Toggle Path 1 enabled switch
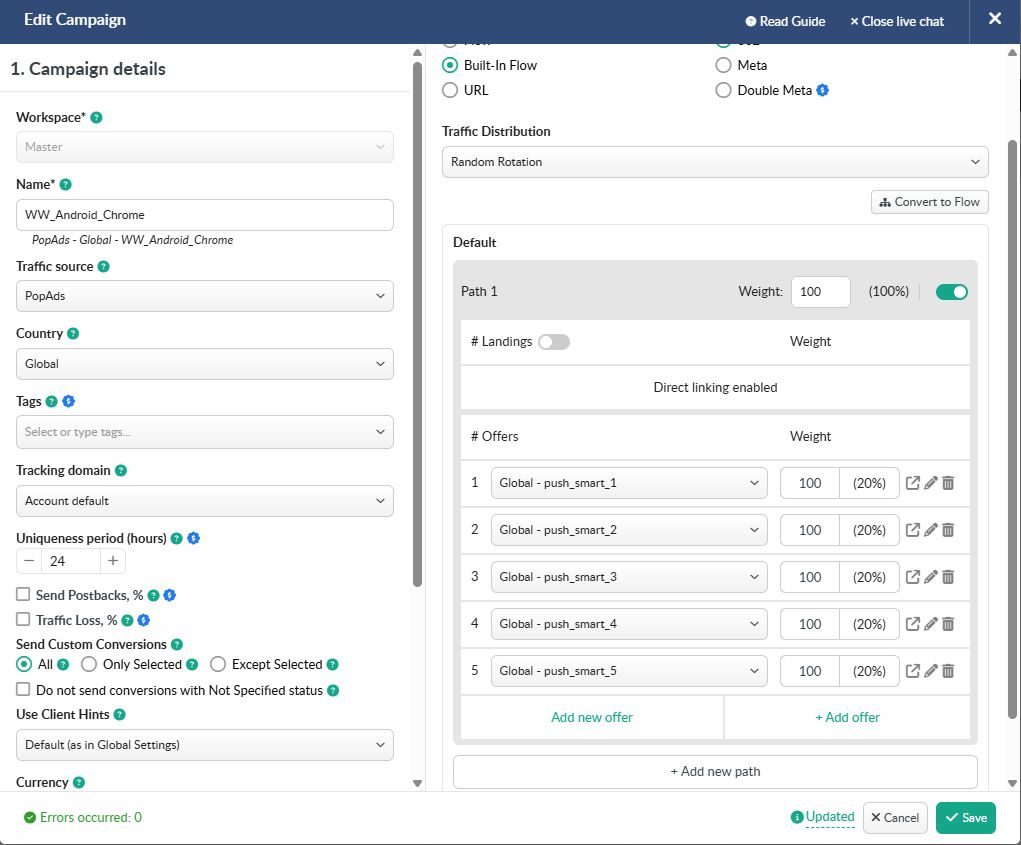This screenshot has height=845, width=1021. point(951,292)
